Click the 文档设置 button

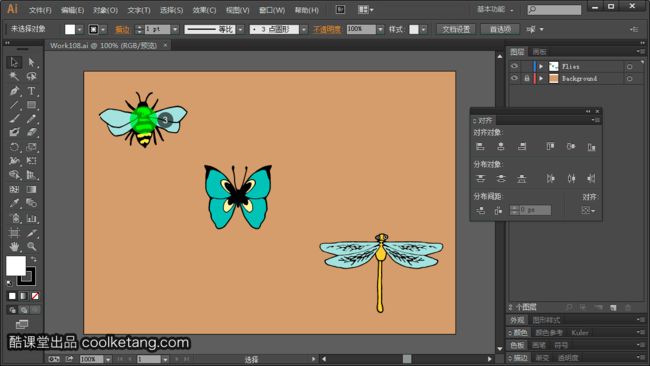[x=456, y=29]
